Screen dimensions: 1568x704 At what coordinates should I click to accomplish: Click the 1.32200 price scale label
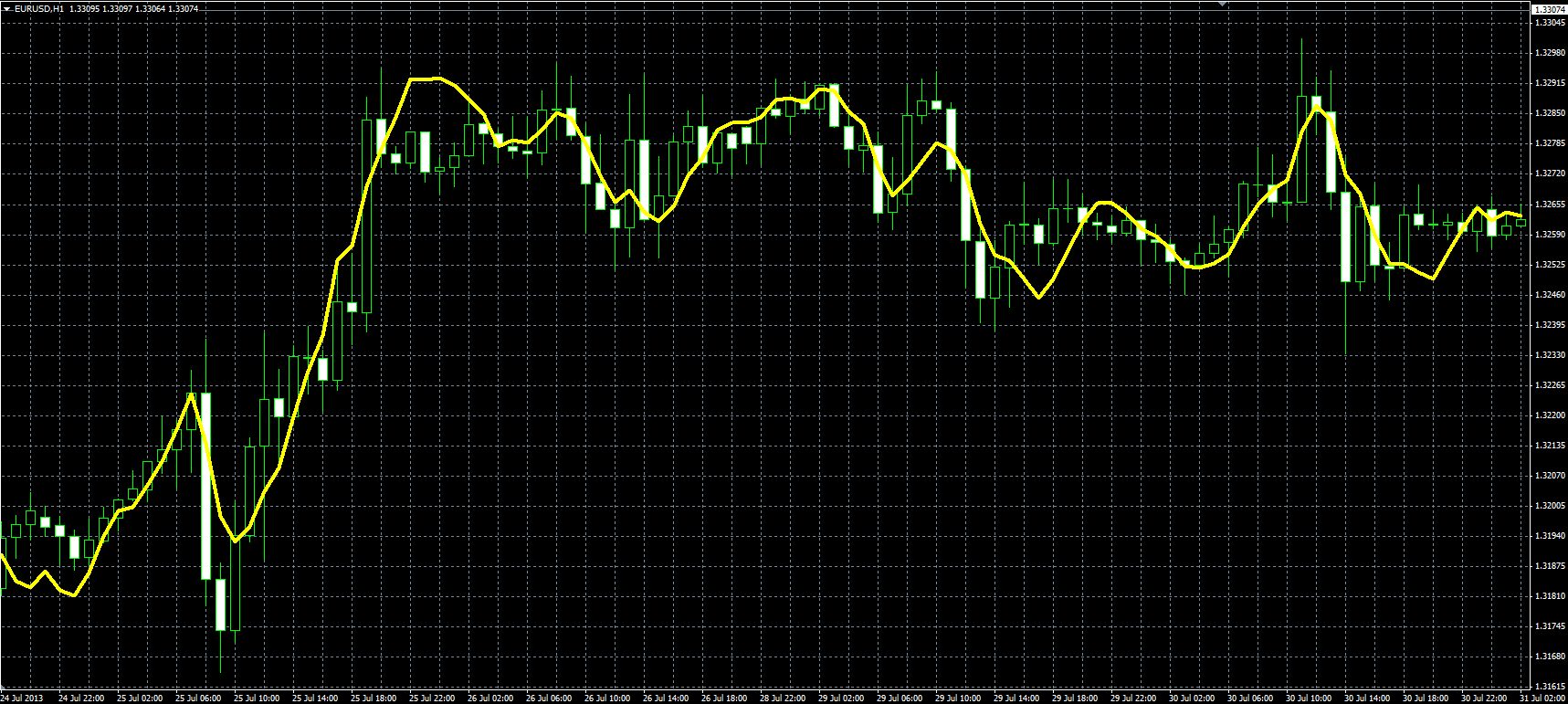[1549, 415]
